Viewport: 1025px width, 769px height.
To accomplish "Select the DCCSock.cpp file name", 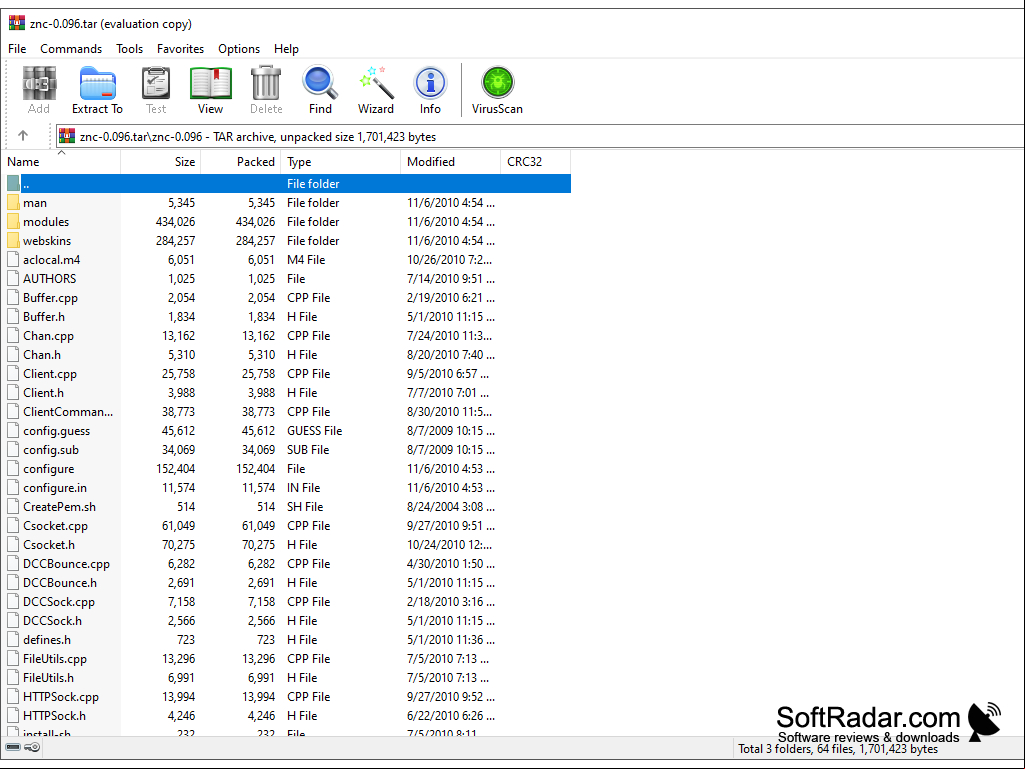I will (59, 602).
